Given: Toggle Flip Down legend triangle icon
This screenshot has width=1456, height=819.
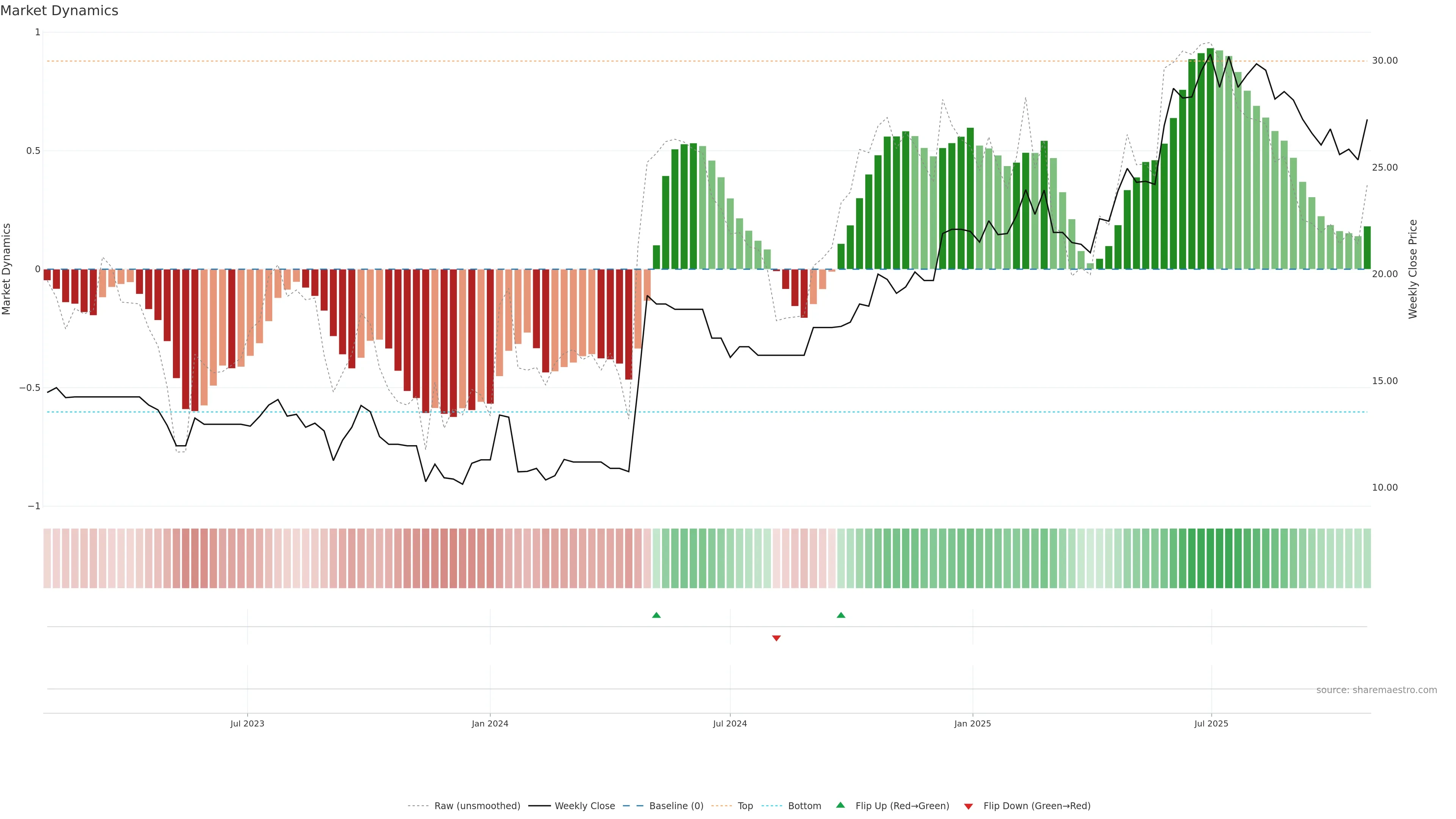Looking at the screenshot, I should 968,806.
